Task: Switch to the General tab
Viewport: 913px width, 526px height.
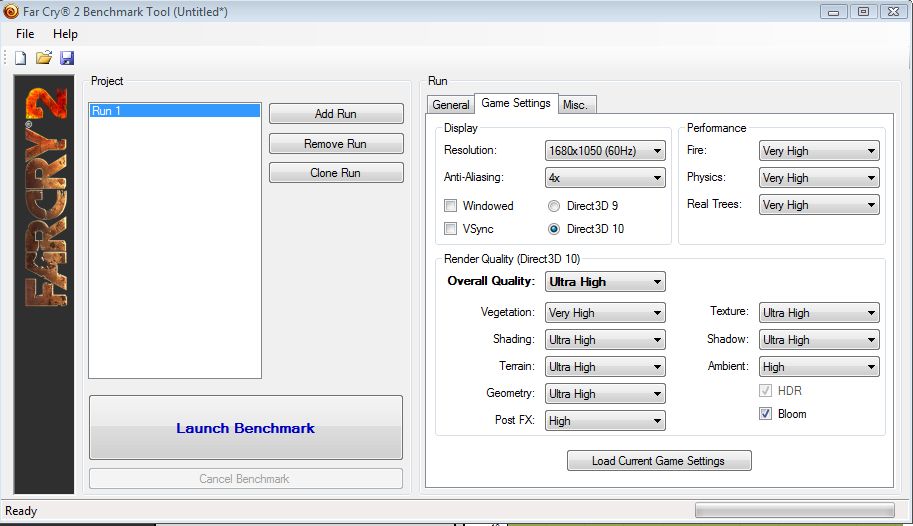Action: tap(451, 105)
